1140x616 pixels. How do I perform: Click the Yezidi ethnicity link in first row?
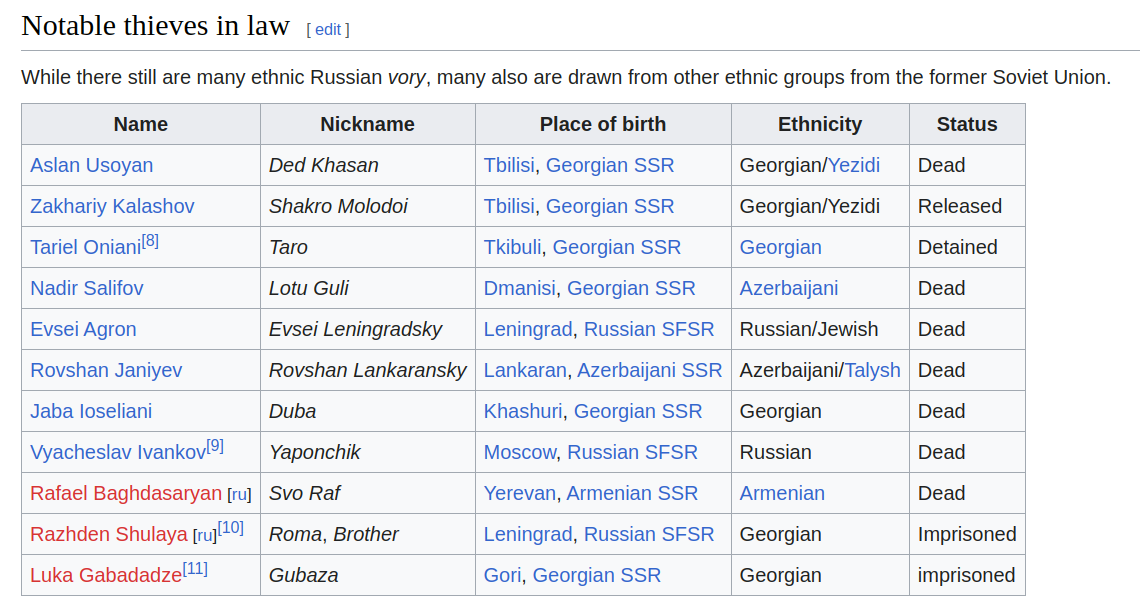[854, 165]
